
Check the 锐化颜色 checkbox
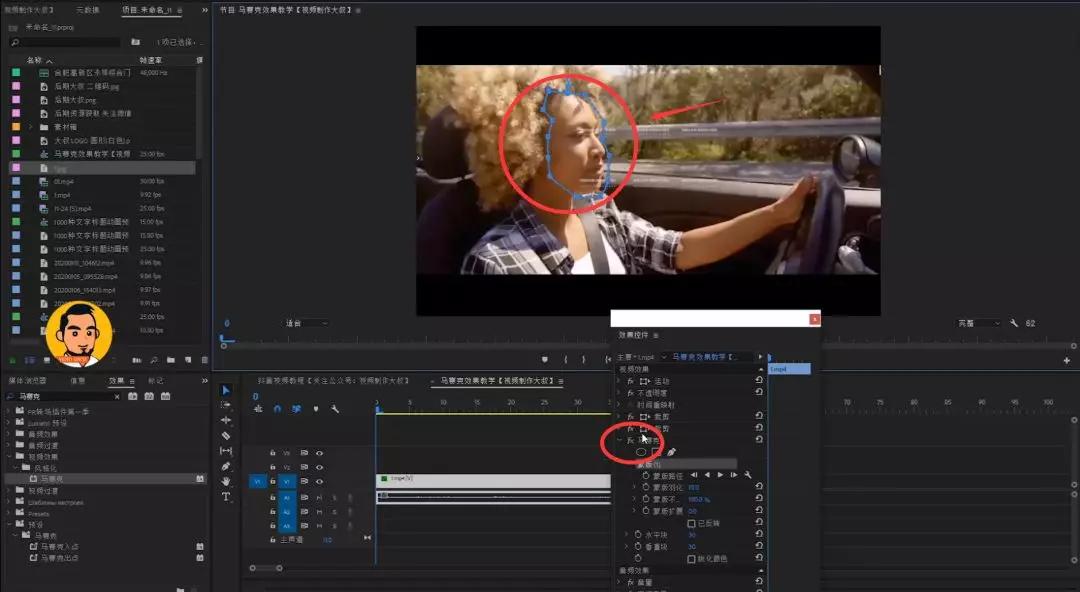692,559
